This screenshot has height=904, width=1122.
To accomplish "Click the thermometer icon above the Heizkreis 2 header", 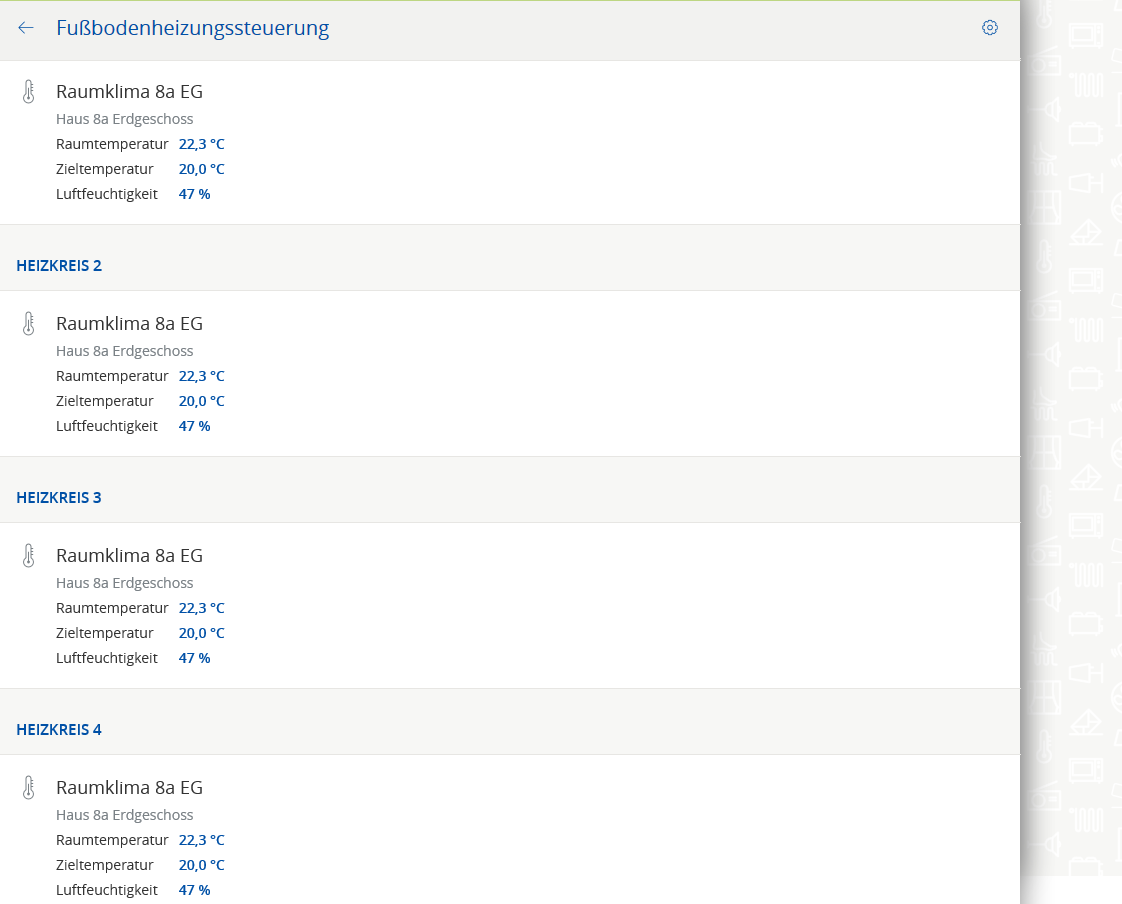I will click(28, 92).
